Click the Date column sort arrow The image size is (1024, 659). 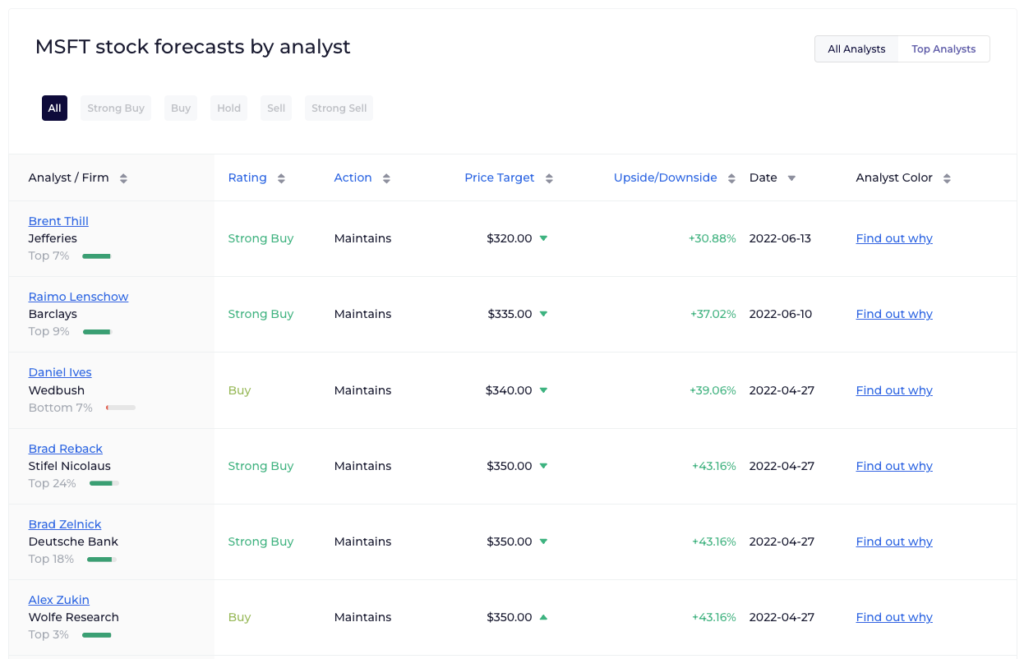(791, 179)
